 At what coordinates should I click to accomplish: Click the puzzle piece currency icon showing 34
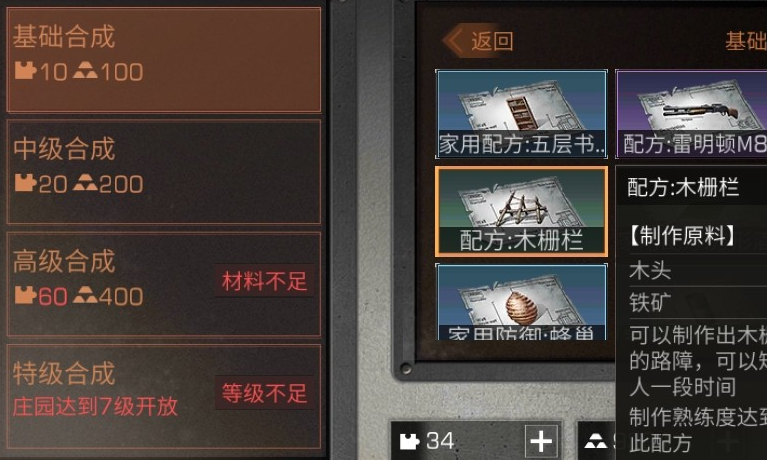(410, 441)
